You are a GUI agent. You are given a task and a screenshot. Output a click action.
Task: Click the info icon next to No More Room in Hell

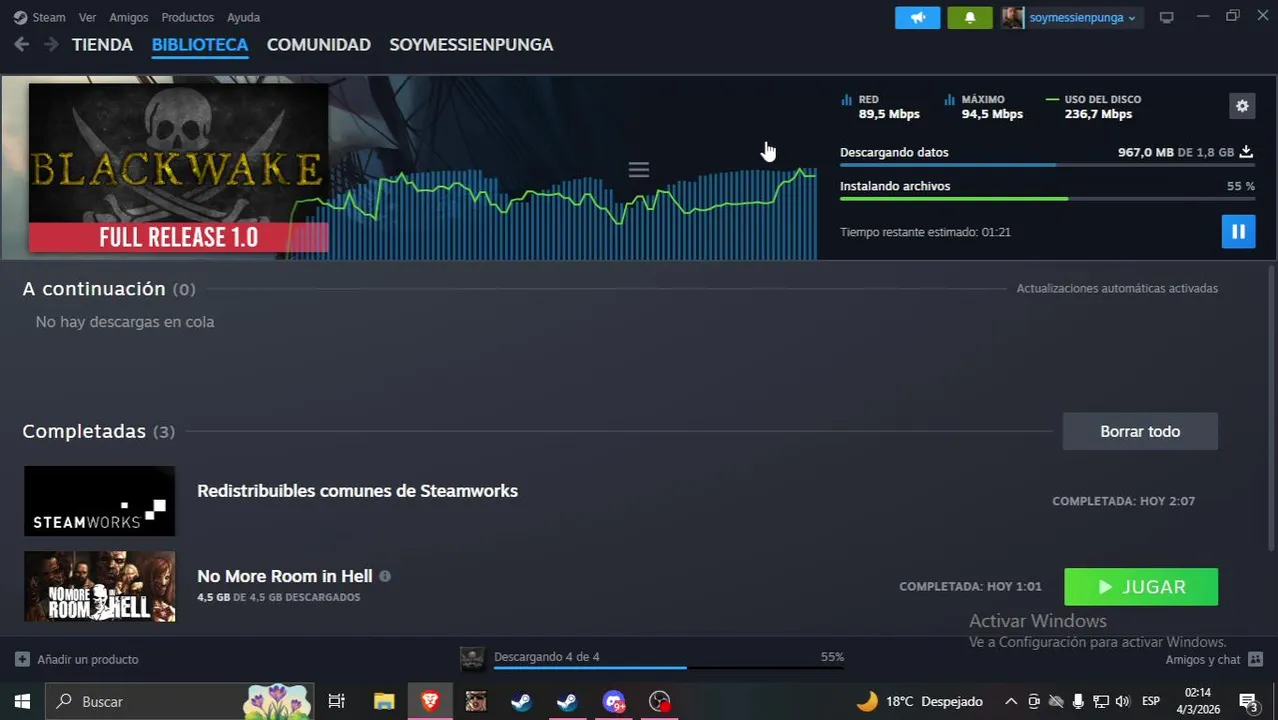tap(385, 576)
